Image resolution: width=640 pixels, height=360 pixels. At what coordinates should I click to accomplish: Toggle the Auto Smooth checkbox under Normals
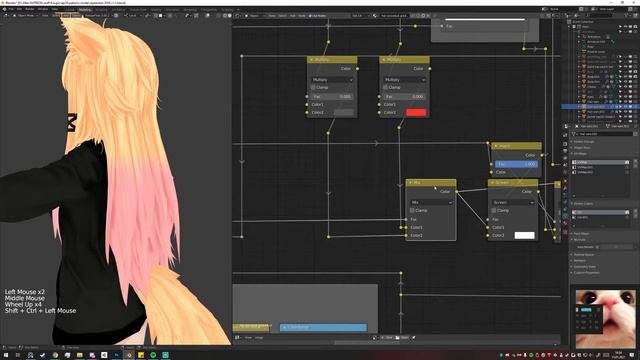coord(597,247)
